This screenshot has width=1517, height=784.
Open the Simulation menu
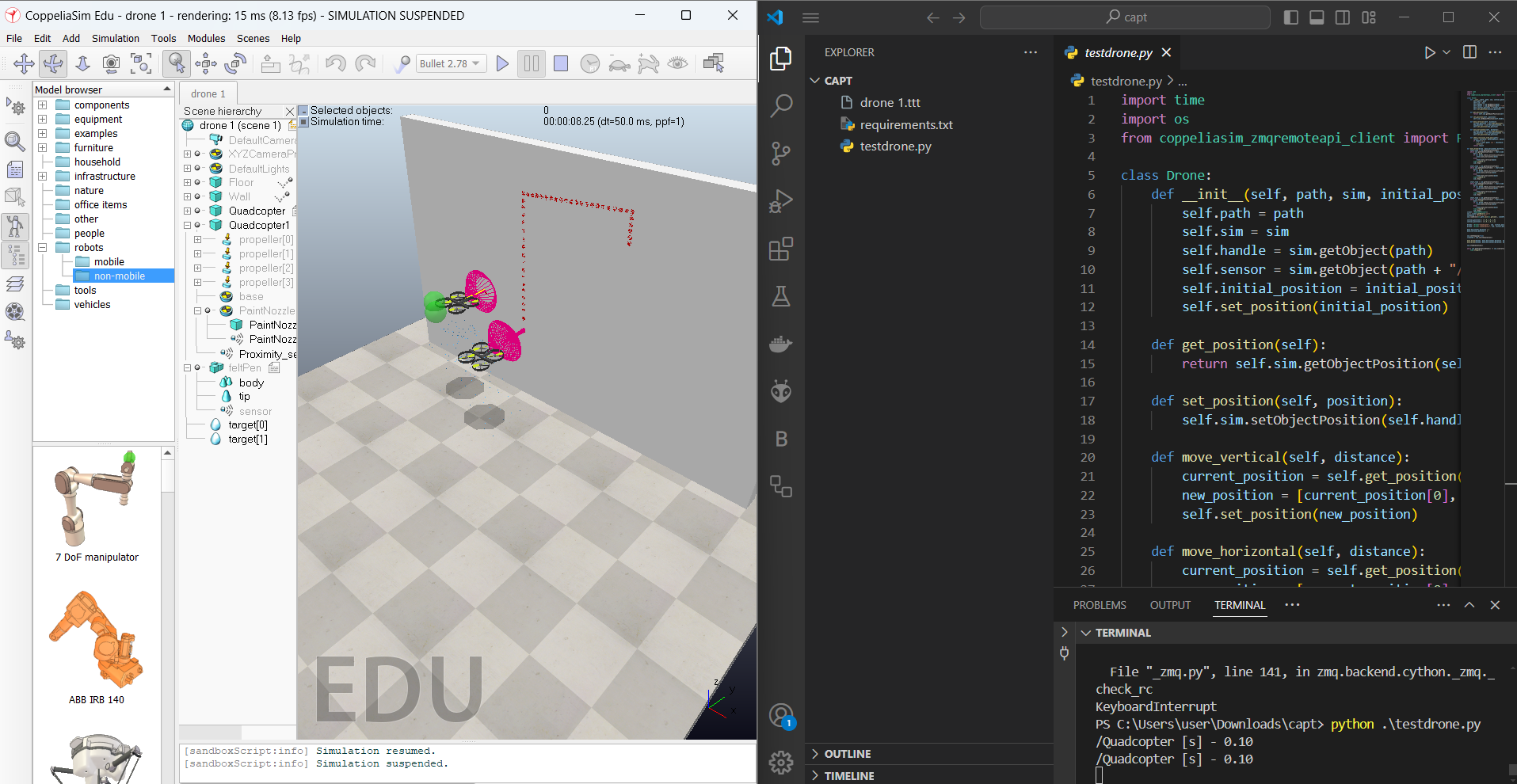pyautogui.click(x=115, y=38)
